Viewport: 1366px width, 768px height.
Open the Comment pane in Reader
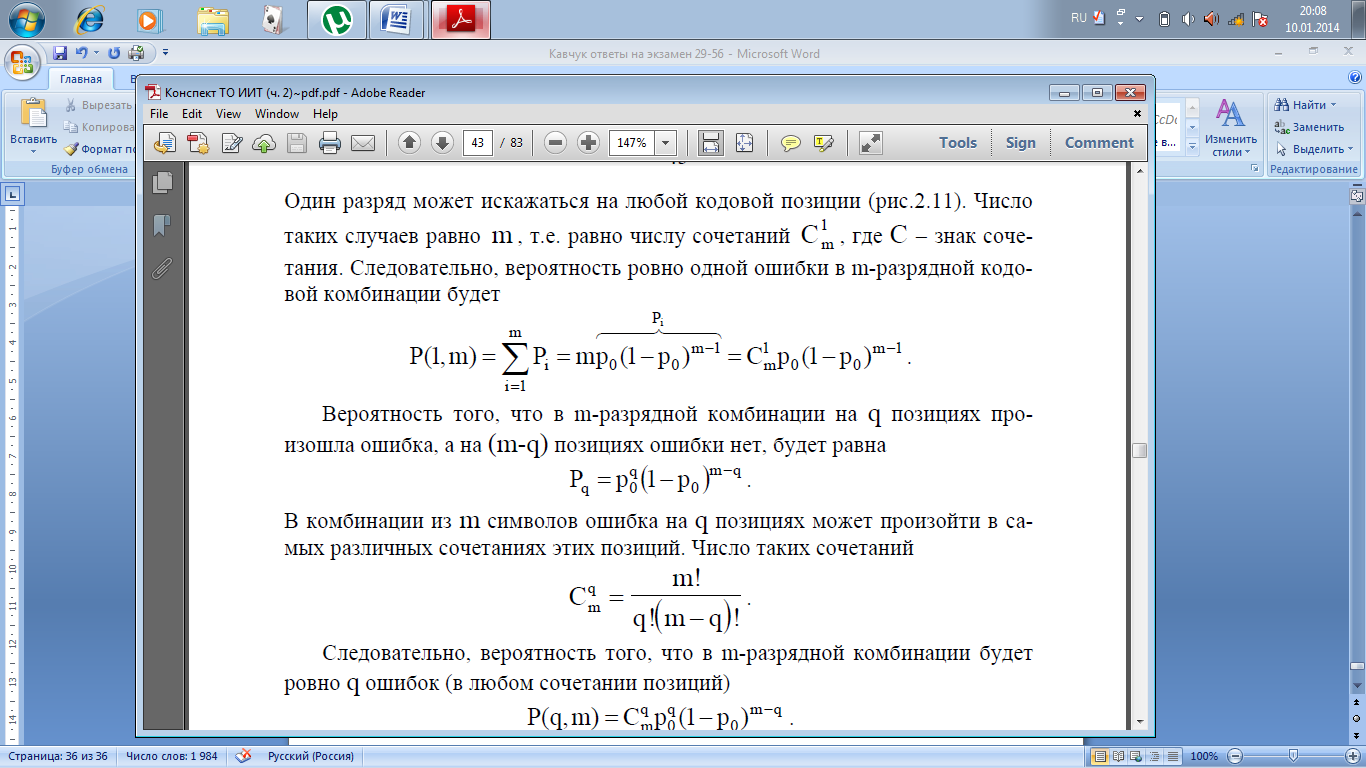pos(1099,143)
